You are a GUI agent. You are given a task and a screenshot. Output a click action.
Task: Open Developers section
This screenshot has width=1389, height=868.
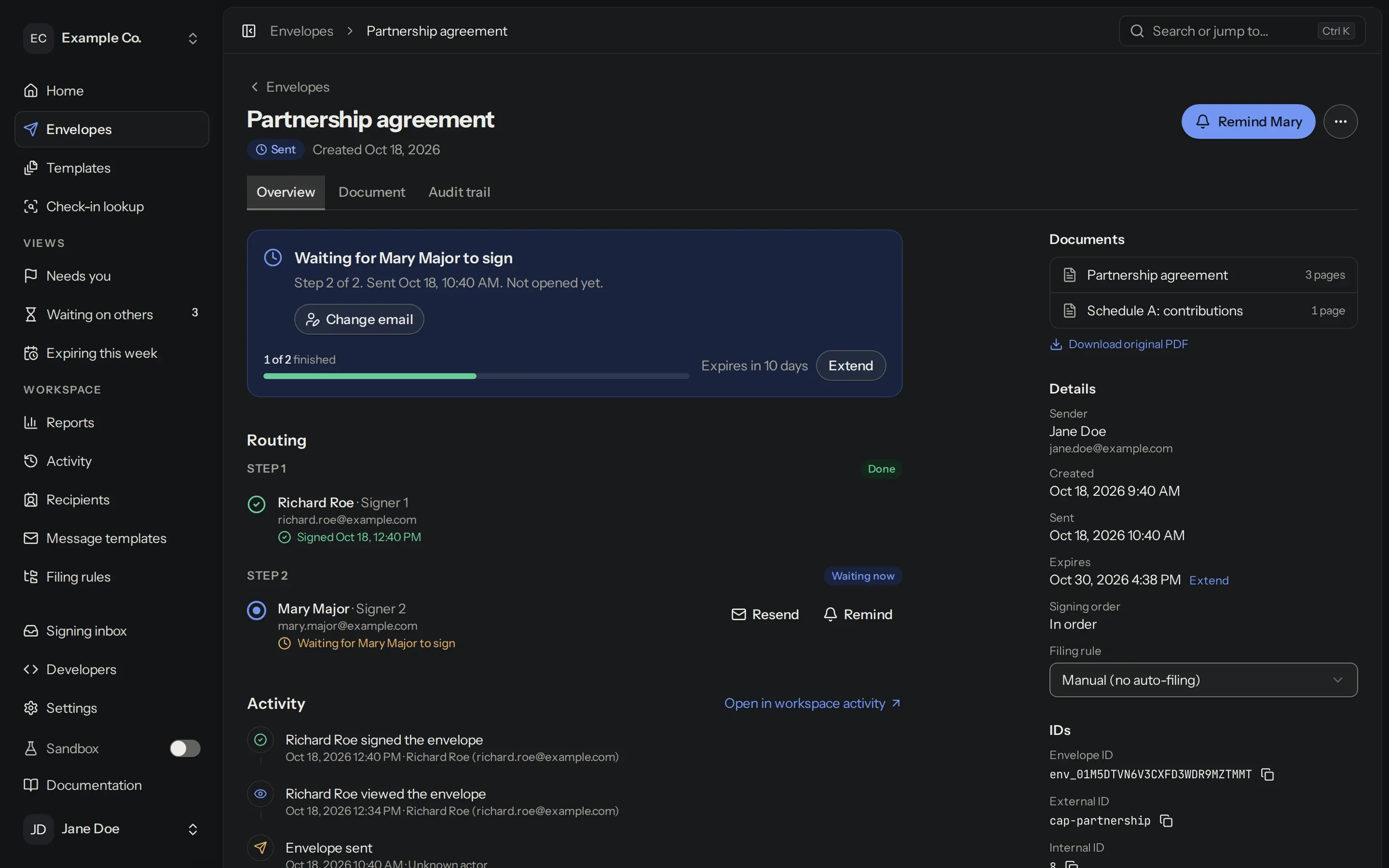tap(111, 669)
